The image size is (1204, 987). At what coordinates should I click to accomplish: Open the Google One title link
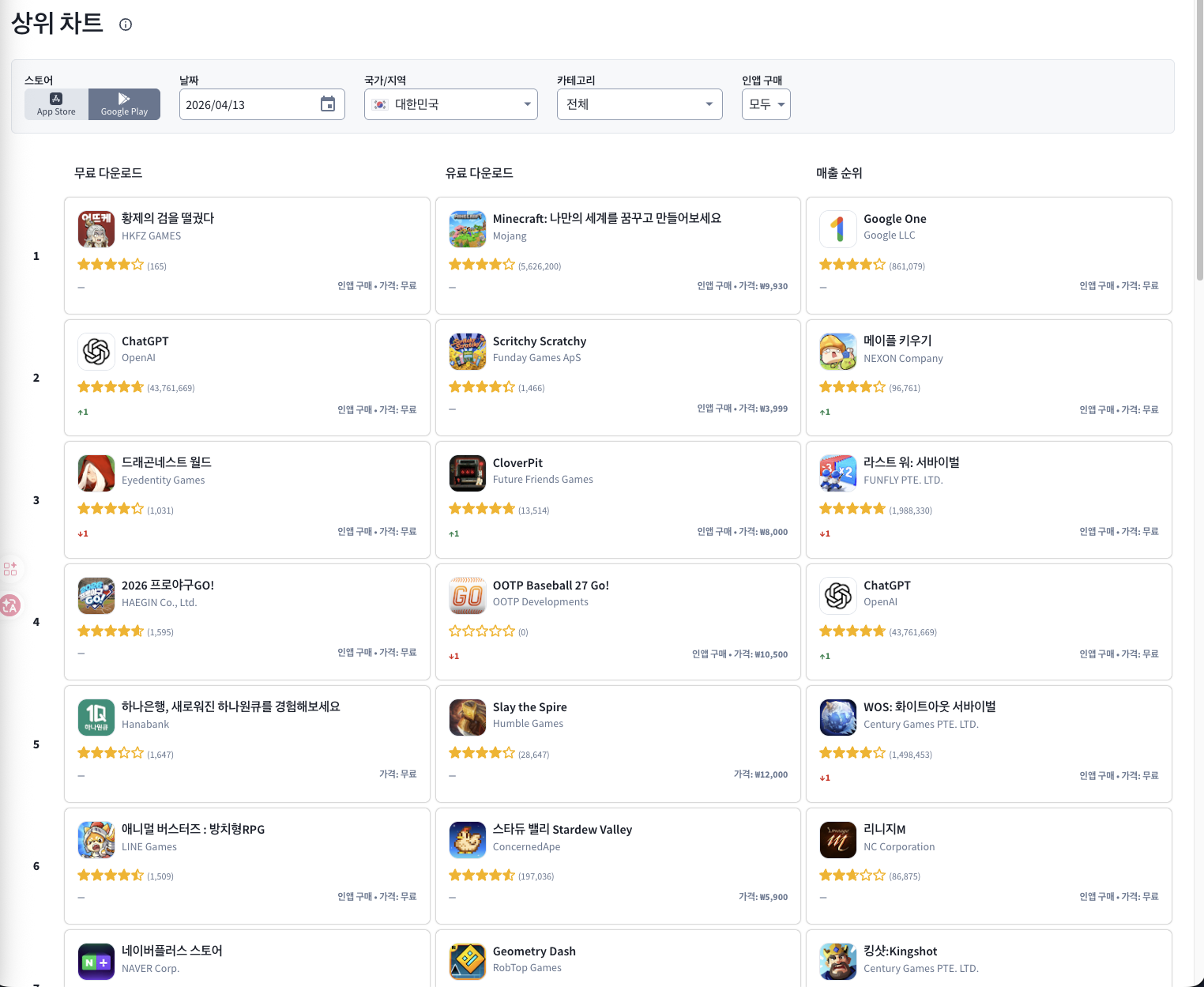895,219
